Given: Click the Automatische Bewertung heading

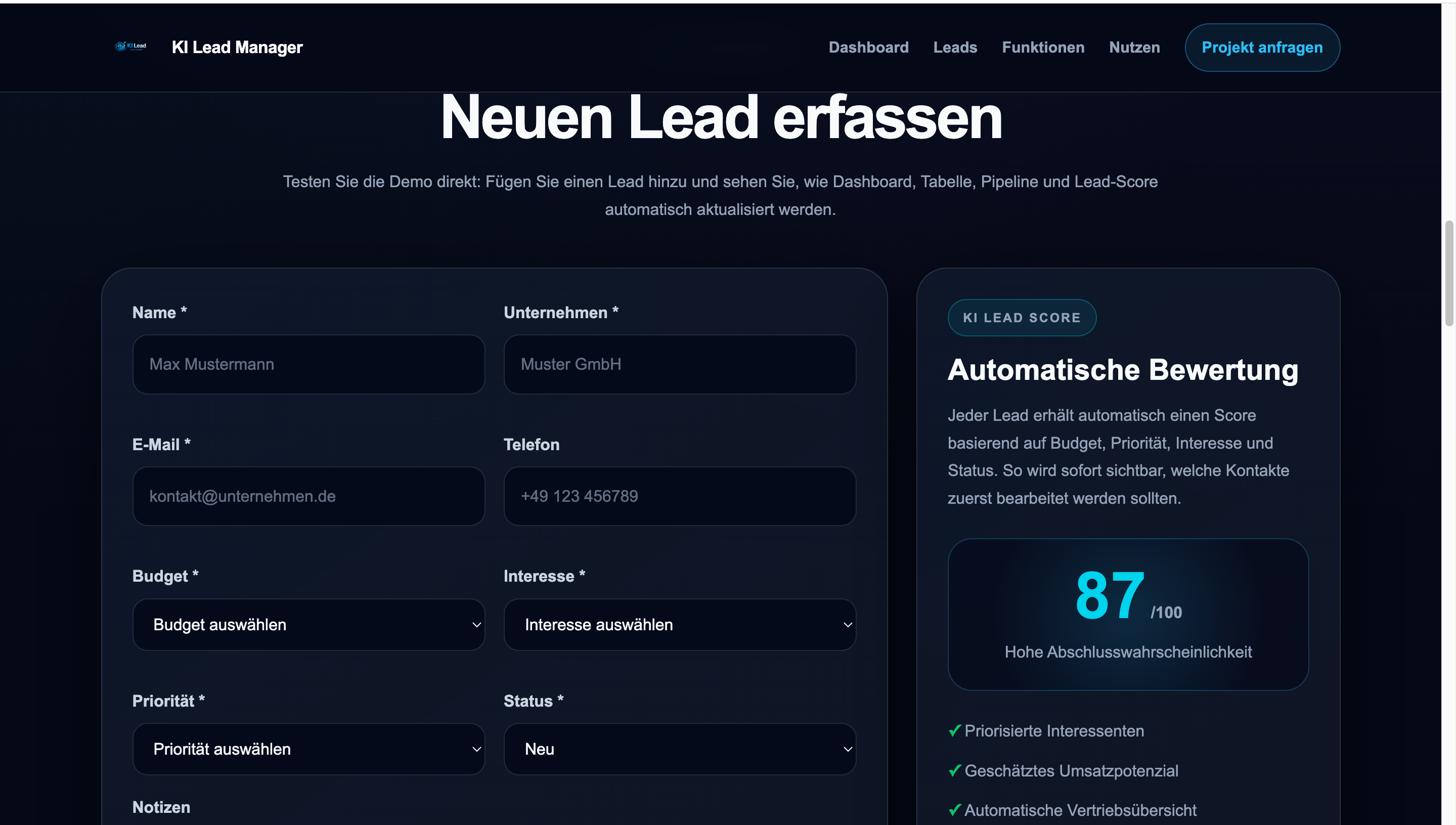Looking at the screenshot, I should [1123, 371].
